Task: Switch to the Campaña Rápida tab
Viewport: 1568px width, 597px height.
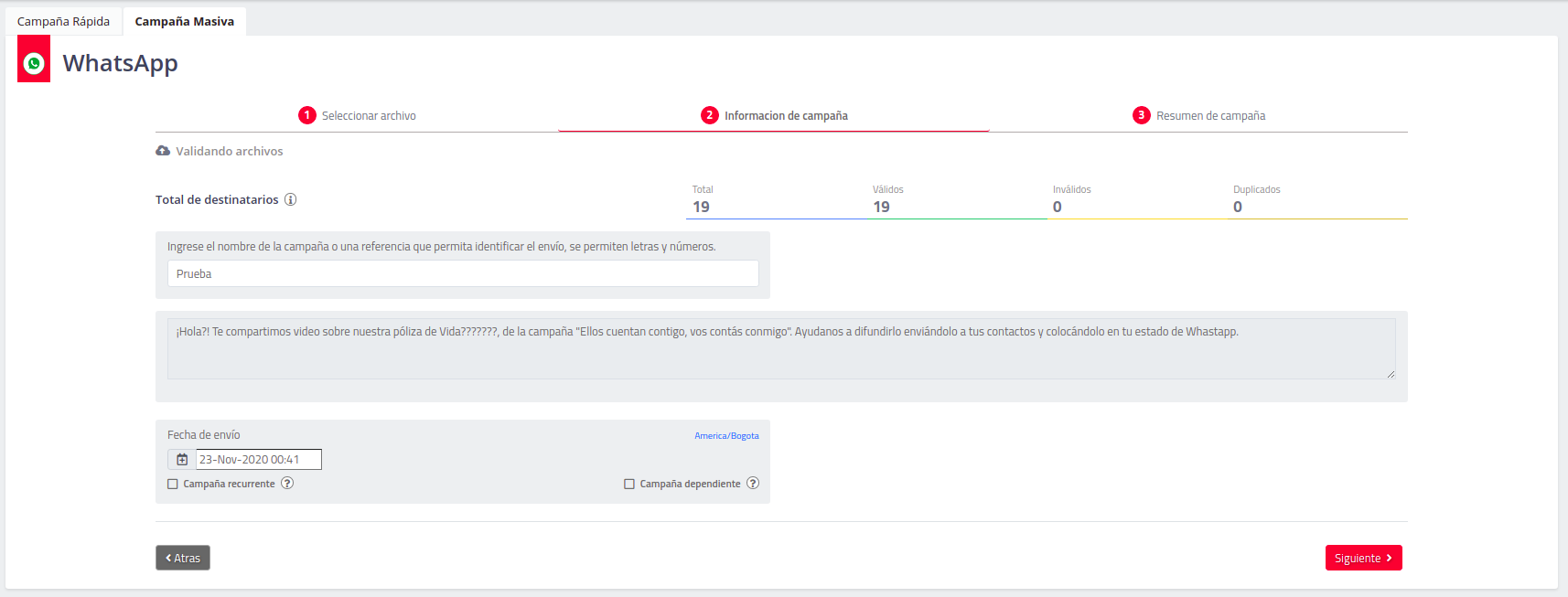Action: [63, 21]
